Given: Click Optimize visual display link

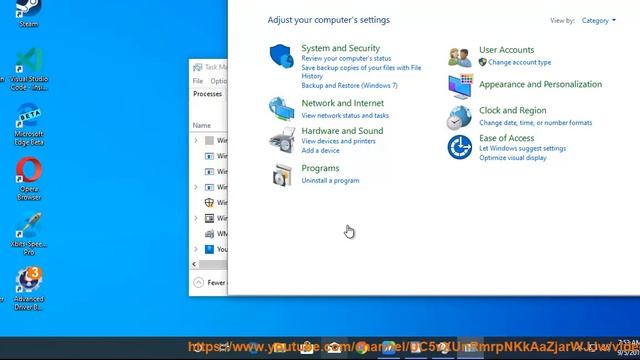Looking at the screenshot, I should [513, 158].
